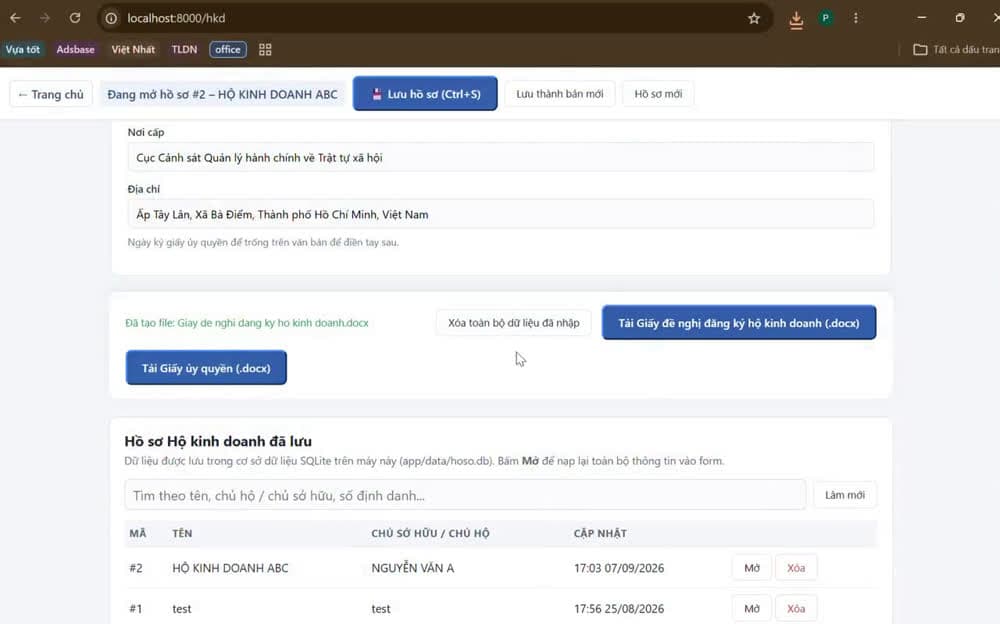Viewport: 1000px width, 624px height.
Task: Return to Trang chủ home page
Action: (51, 94)
